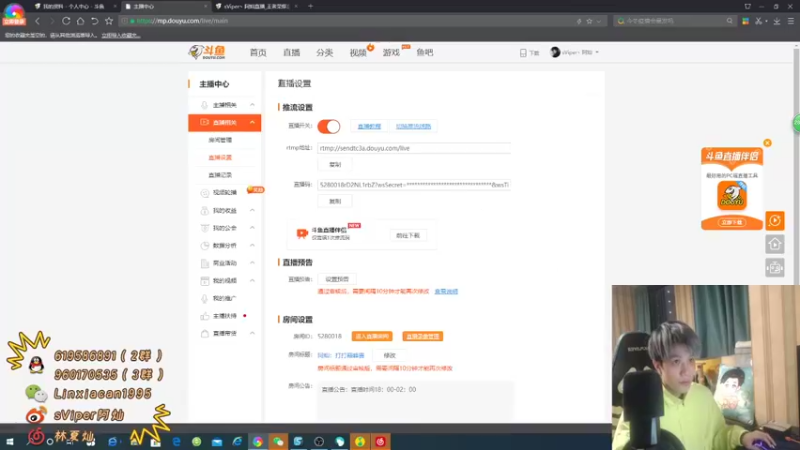Reload the page with refresh icon
The width and height of the screenshot is (800, 450).
click(66, 21)
